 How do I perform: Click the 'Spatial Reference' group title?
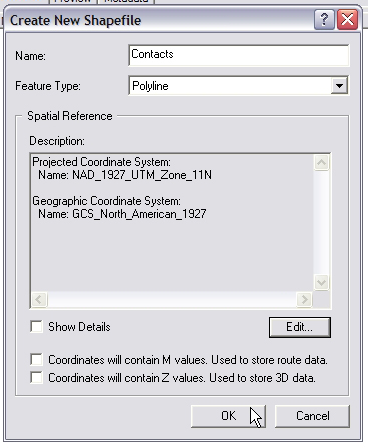[70, 116]
